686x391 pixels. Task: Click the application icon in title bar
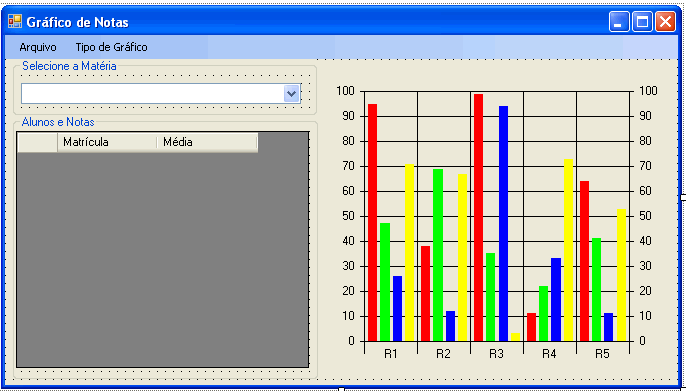15,21
